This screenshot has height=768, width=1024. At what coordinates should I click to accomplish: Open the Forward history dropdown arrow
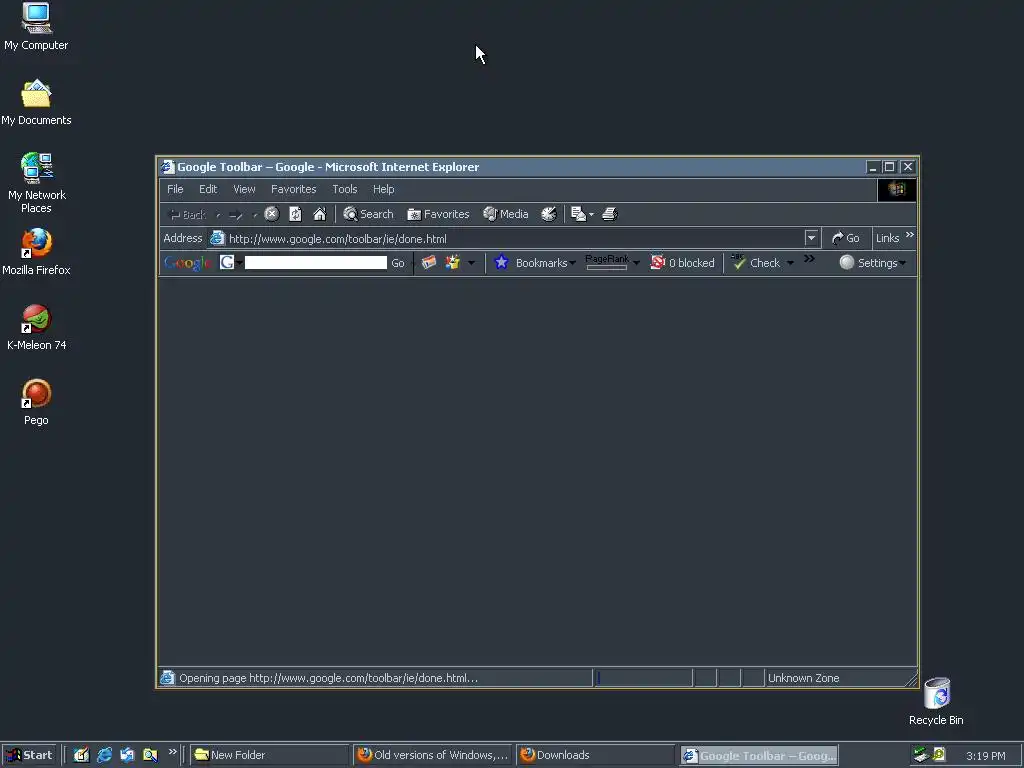(255, 215)
